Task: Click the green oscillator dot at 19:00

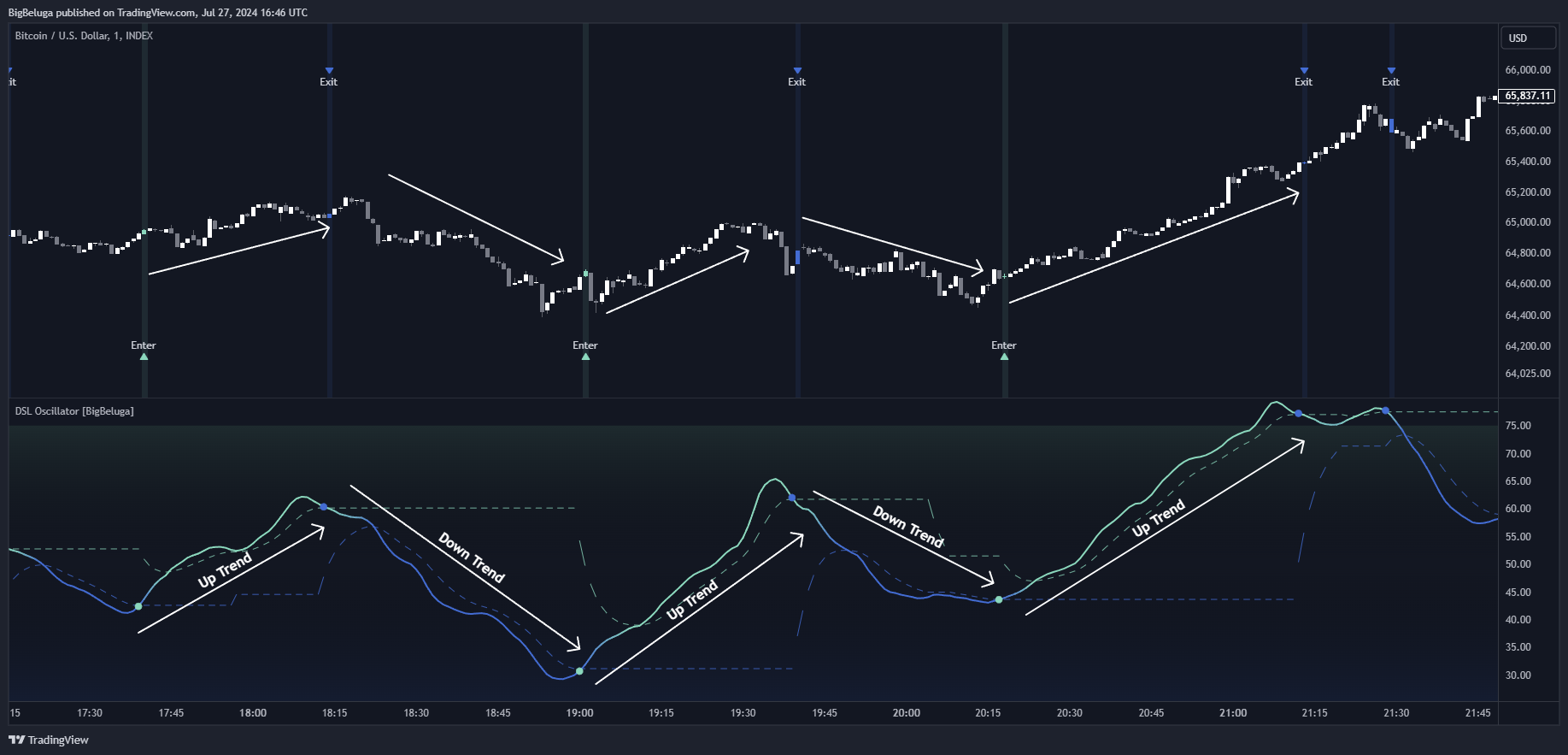Action: (579, 671)
